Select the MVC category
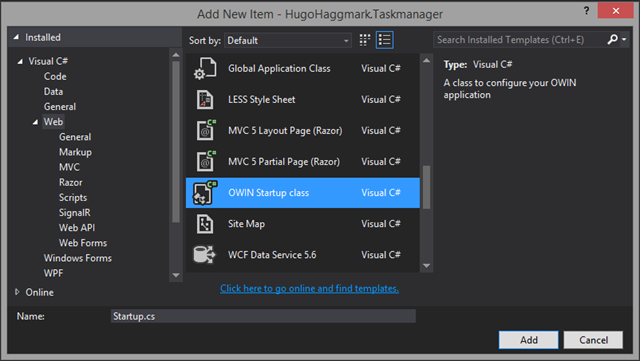 tap(69, 167)
